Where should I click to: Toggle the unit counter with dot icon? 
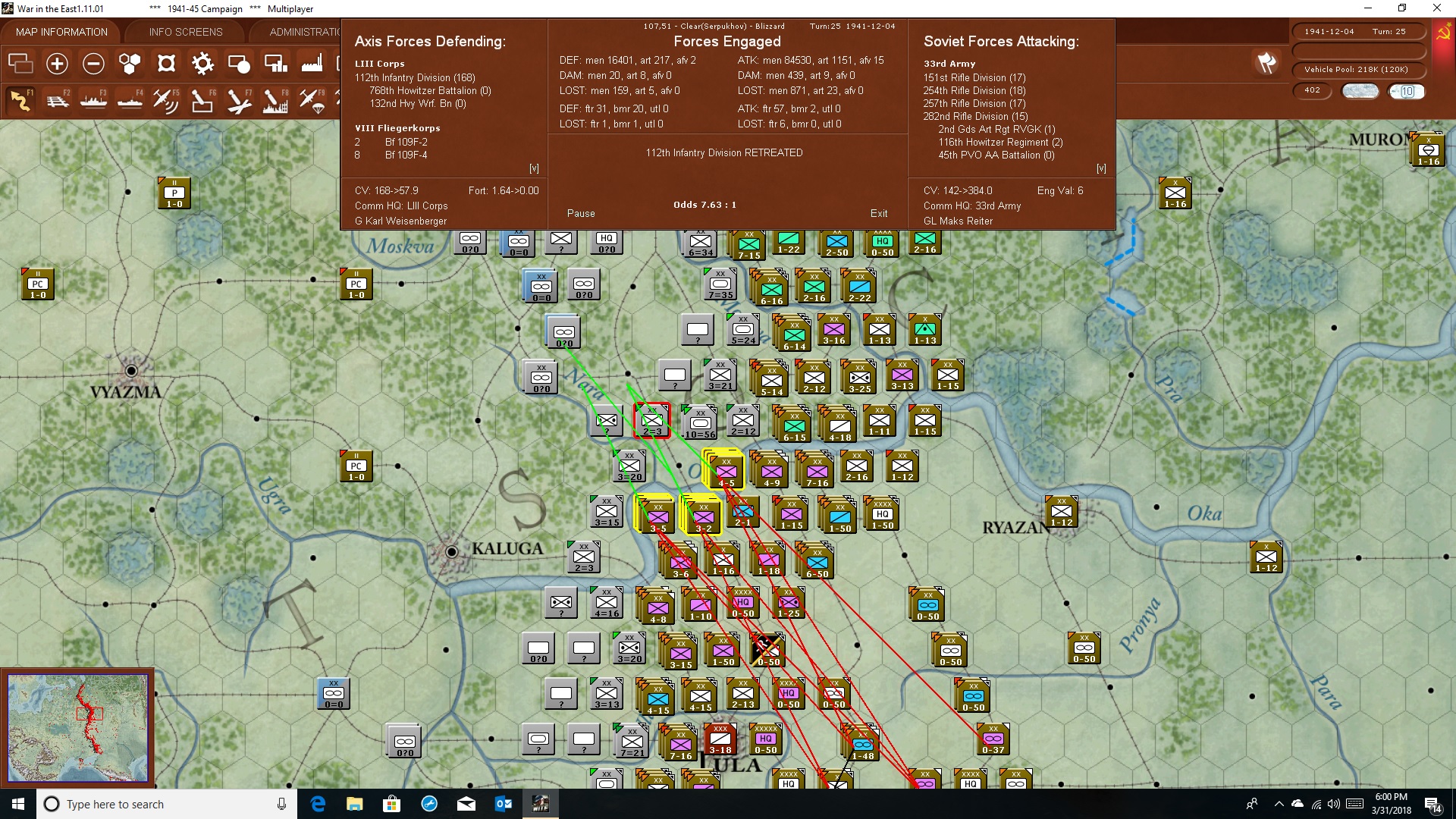tap(239, 64)
